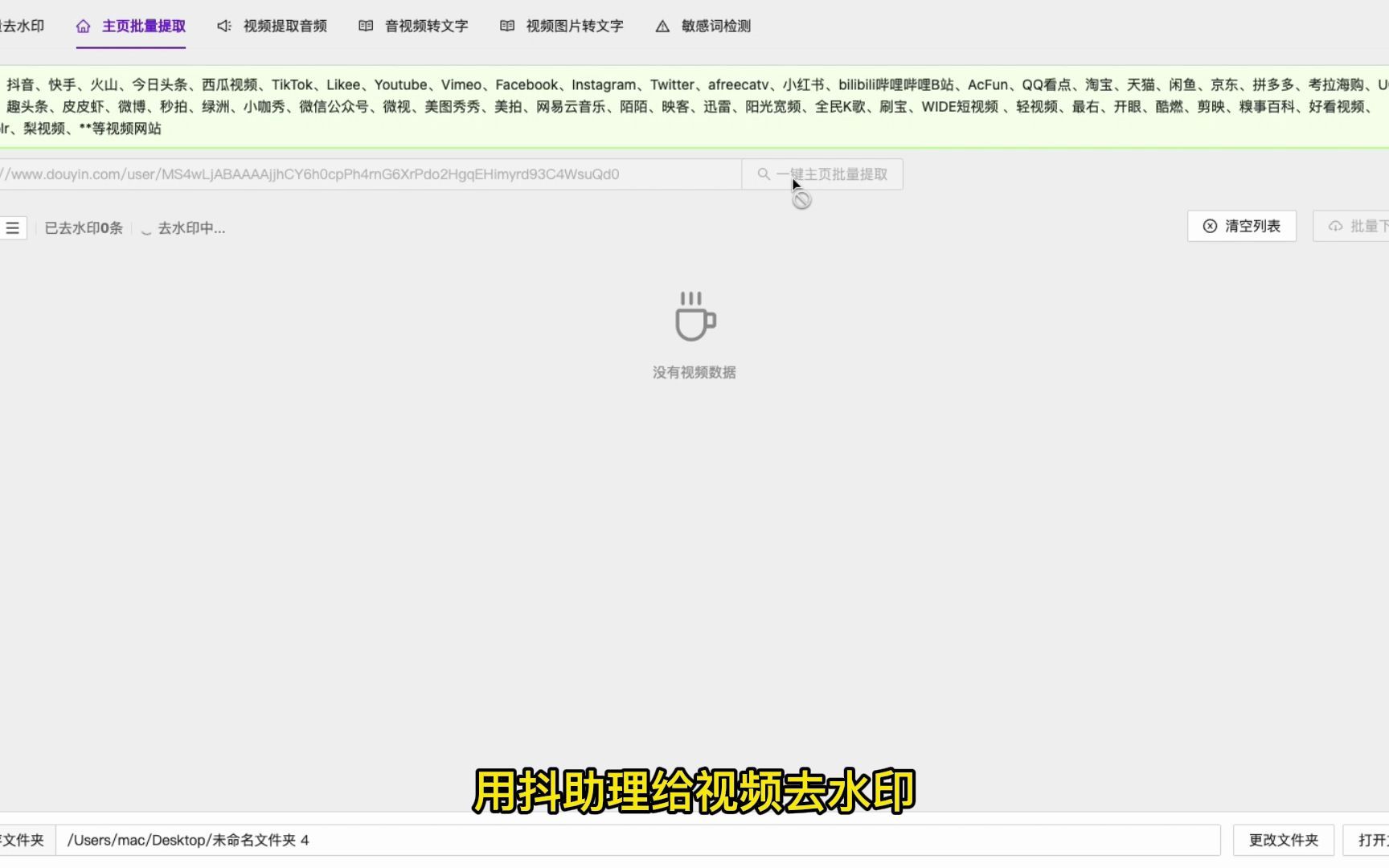Click the empty-state coffee cup icon

(x=695, y=317)
